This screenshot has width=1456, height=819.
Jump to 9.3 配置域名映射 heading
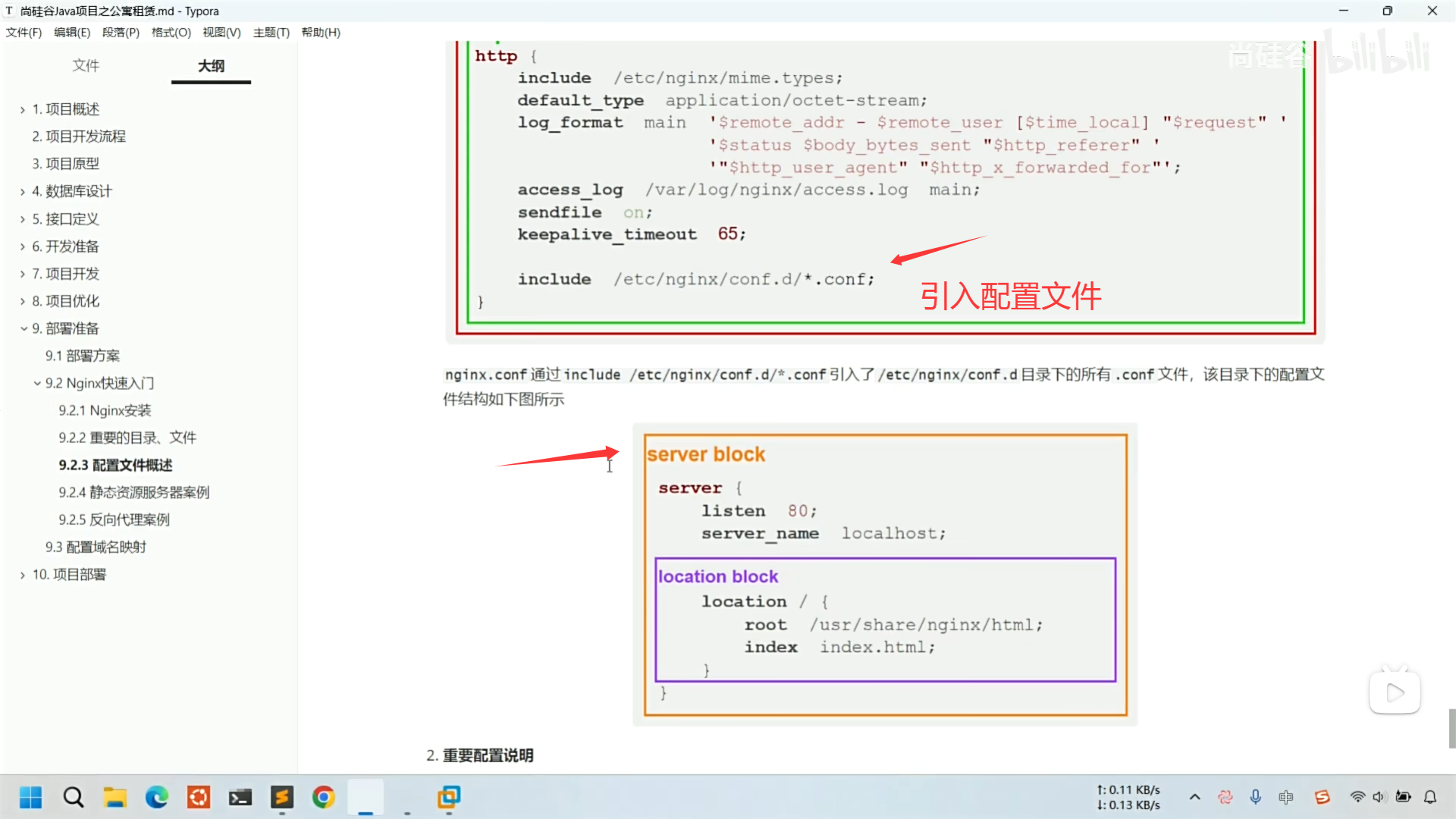(x=96, y=547)
